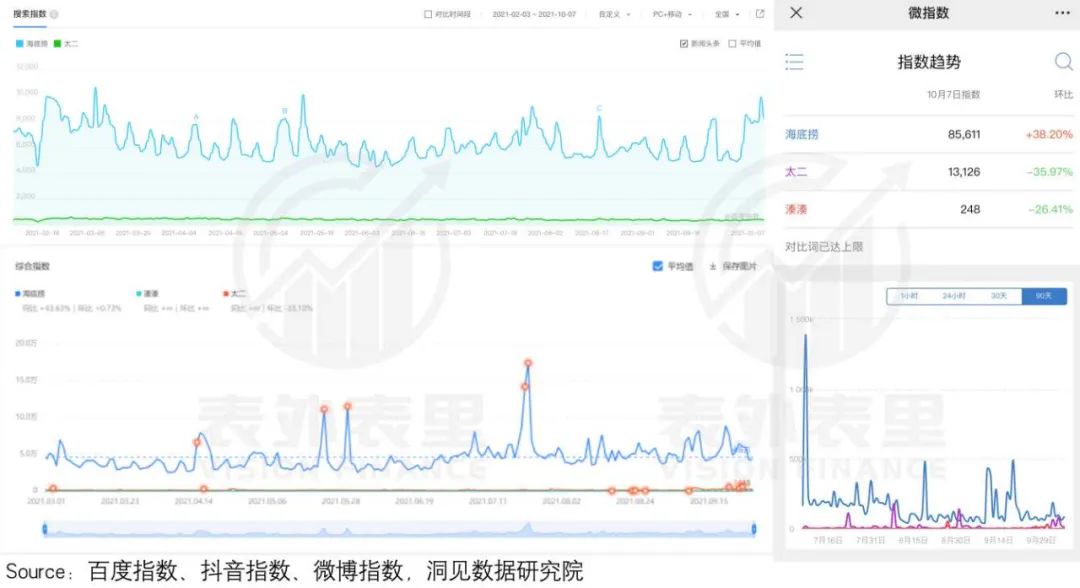Uncheck the 新闻头条 checkbox
Image resolution: width=1080 pixels, height=588 pixels.
coord(683,44)
